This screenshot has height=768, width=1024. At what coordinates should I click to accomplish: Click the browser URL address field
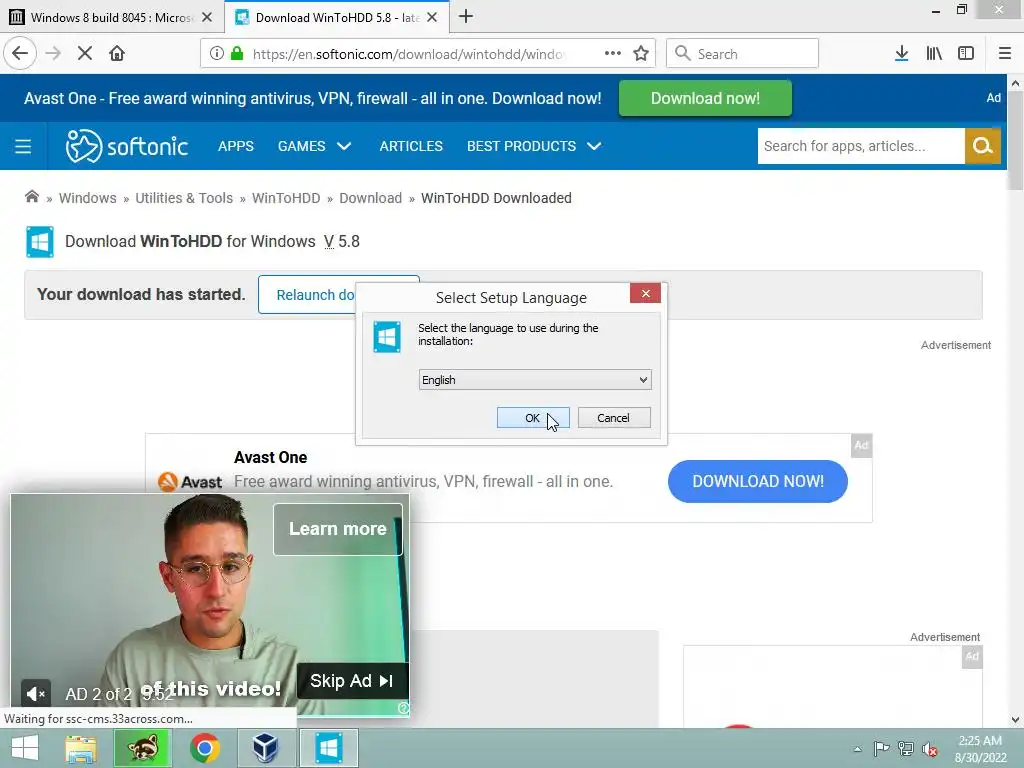(408, 54)
